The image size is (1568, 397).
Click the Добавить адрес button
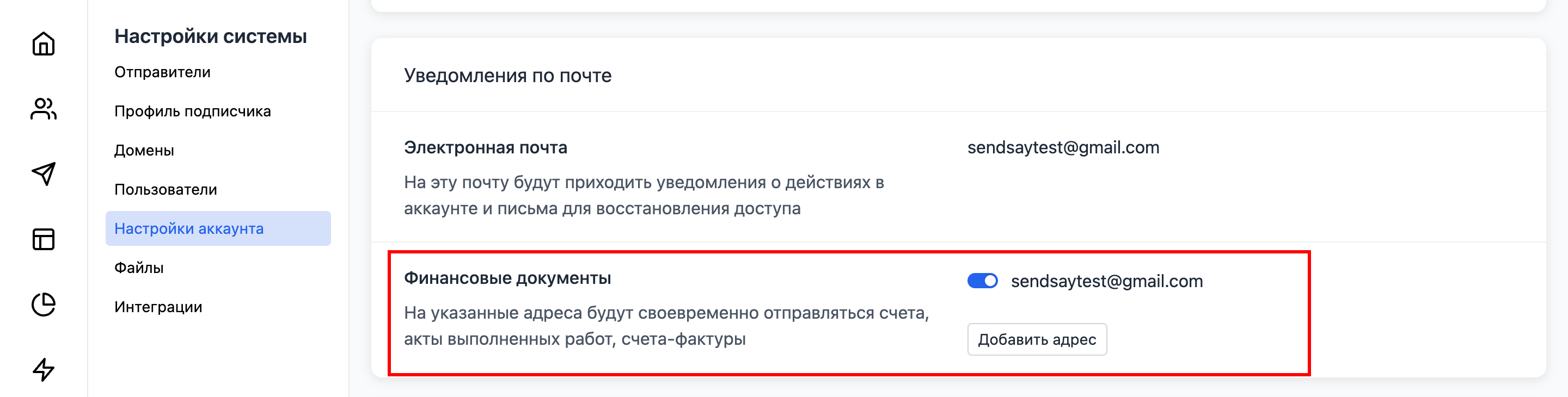point(1037,339)
